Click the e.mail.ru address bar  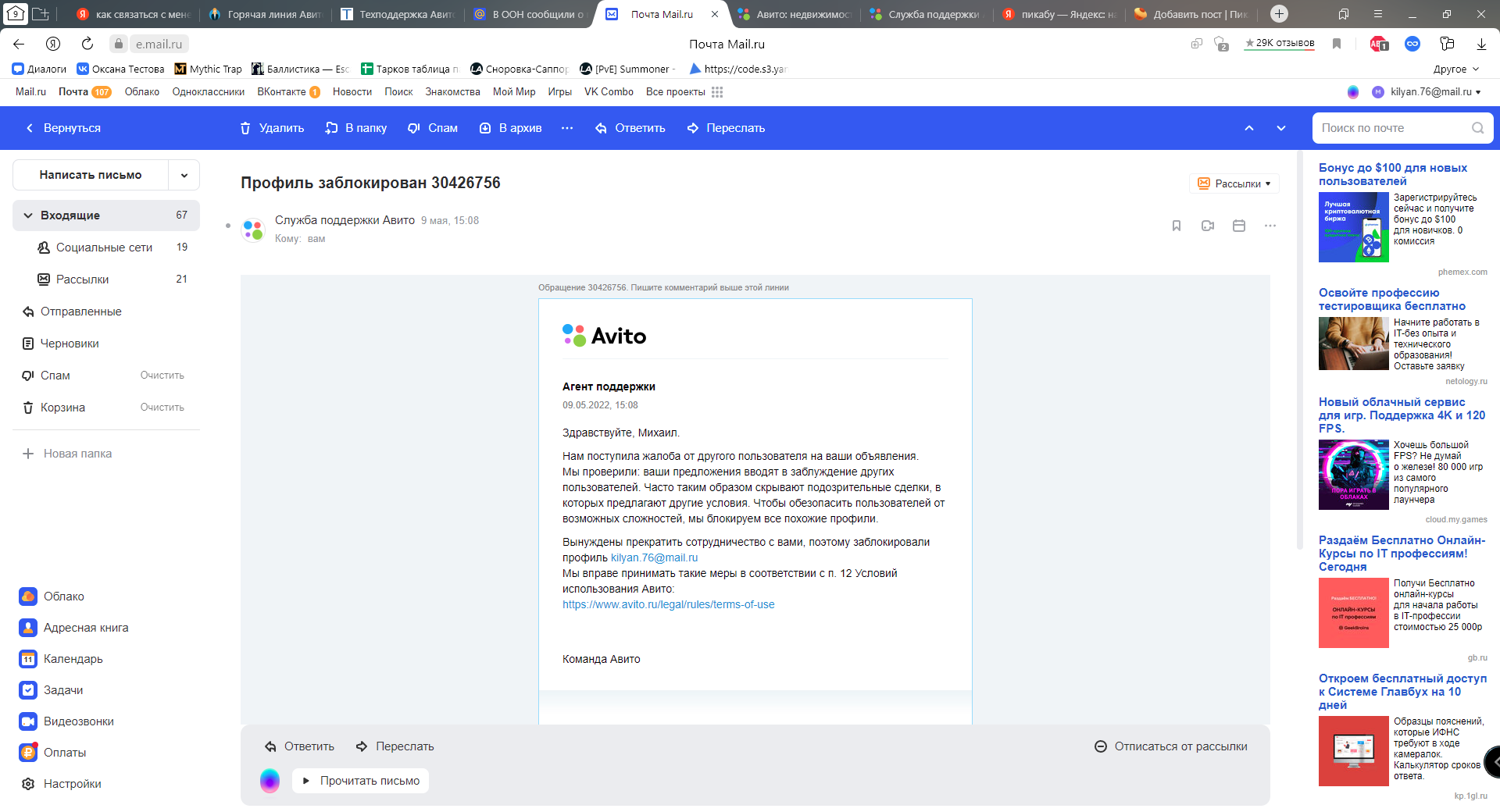tap(159, 44)
